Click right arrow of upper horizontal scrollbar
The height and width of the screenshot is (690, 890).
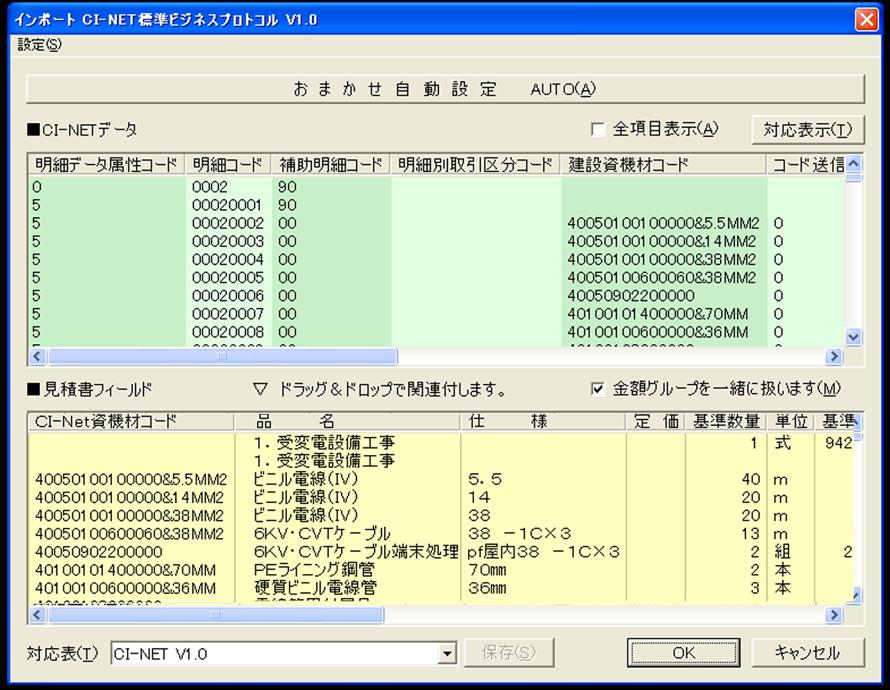[x=833, y=357]
